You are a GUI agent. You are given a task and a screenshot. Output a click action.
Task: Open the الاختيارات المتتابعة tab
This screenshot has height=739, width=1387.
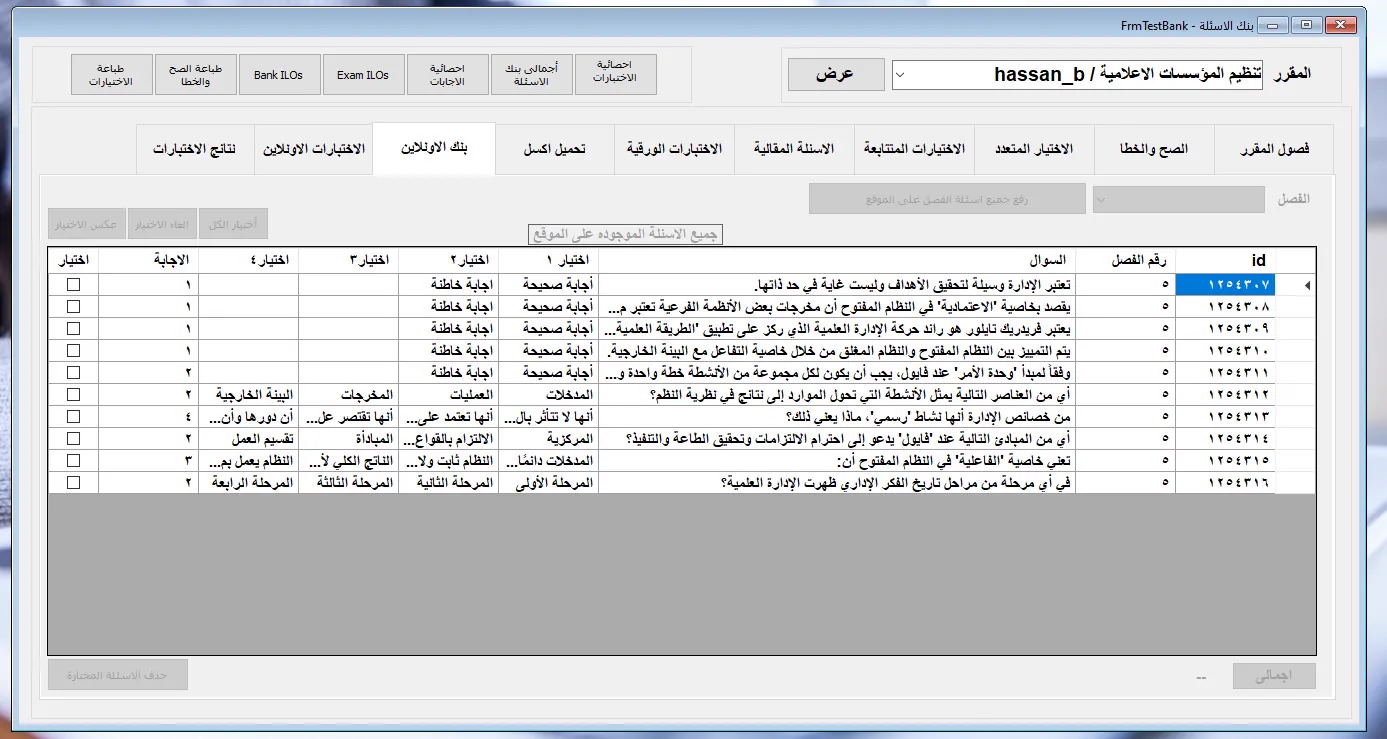tap(914, 150)
